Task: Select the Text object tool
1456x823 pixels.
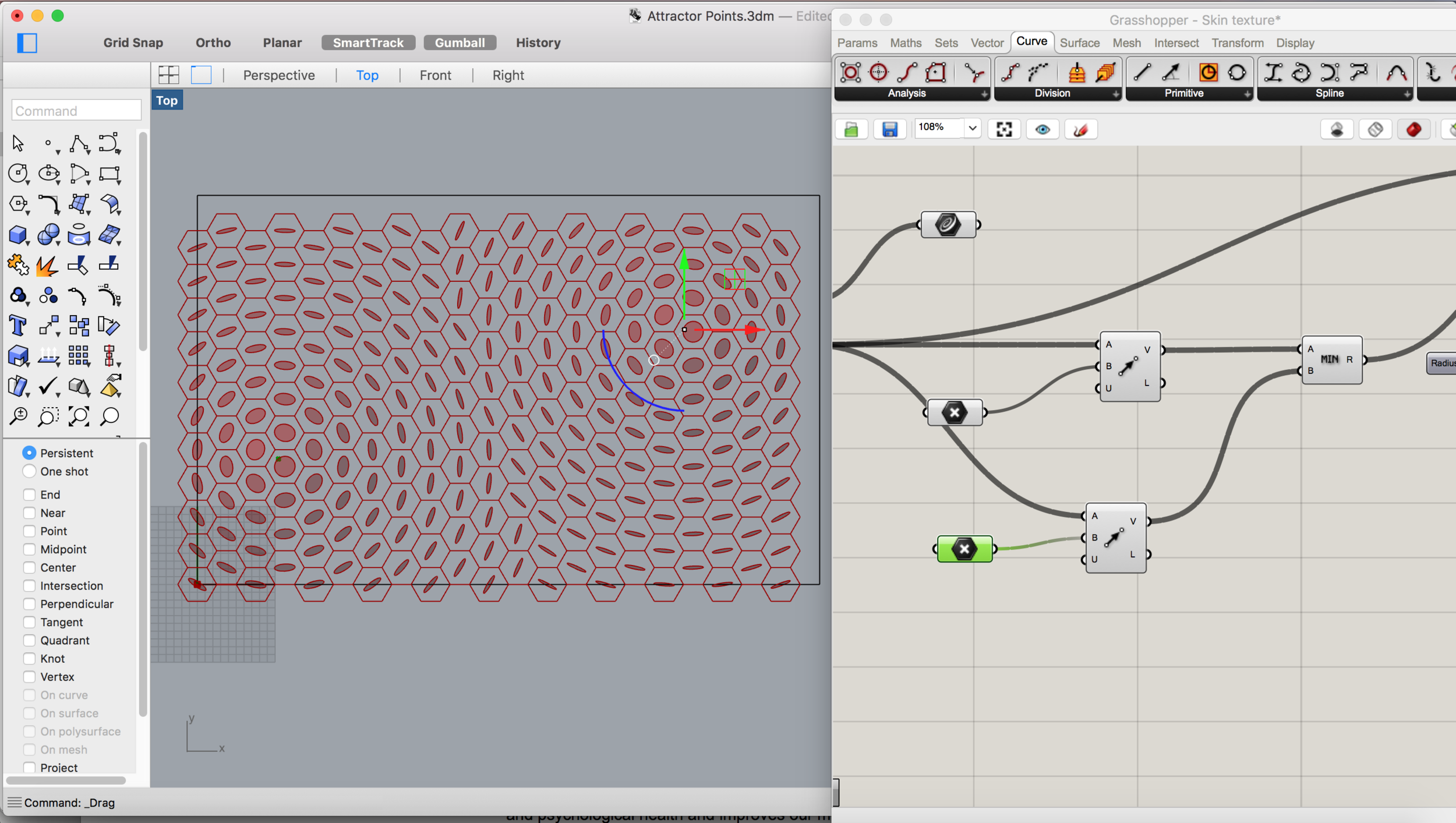Action: pos(18,325)
